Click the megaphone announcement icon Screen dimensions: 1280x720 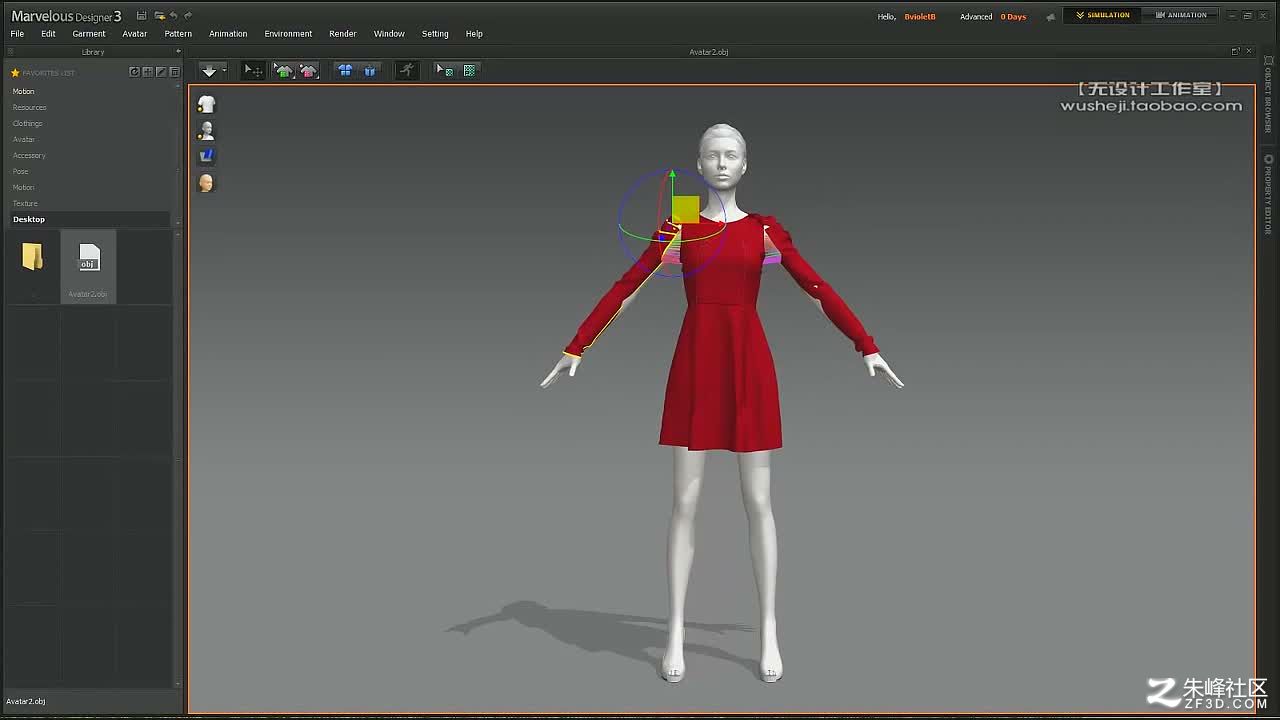coord(1050,17)
